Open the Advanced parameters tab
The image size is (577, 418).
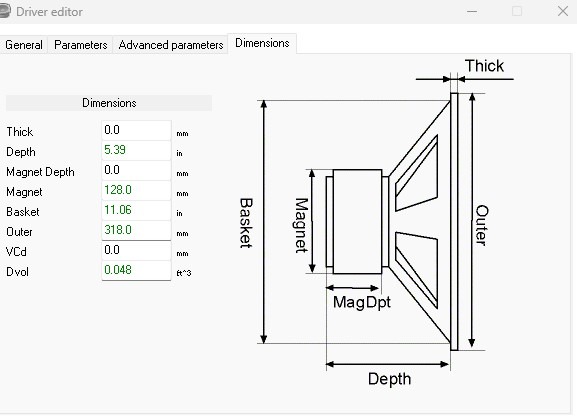pos(171,45)
